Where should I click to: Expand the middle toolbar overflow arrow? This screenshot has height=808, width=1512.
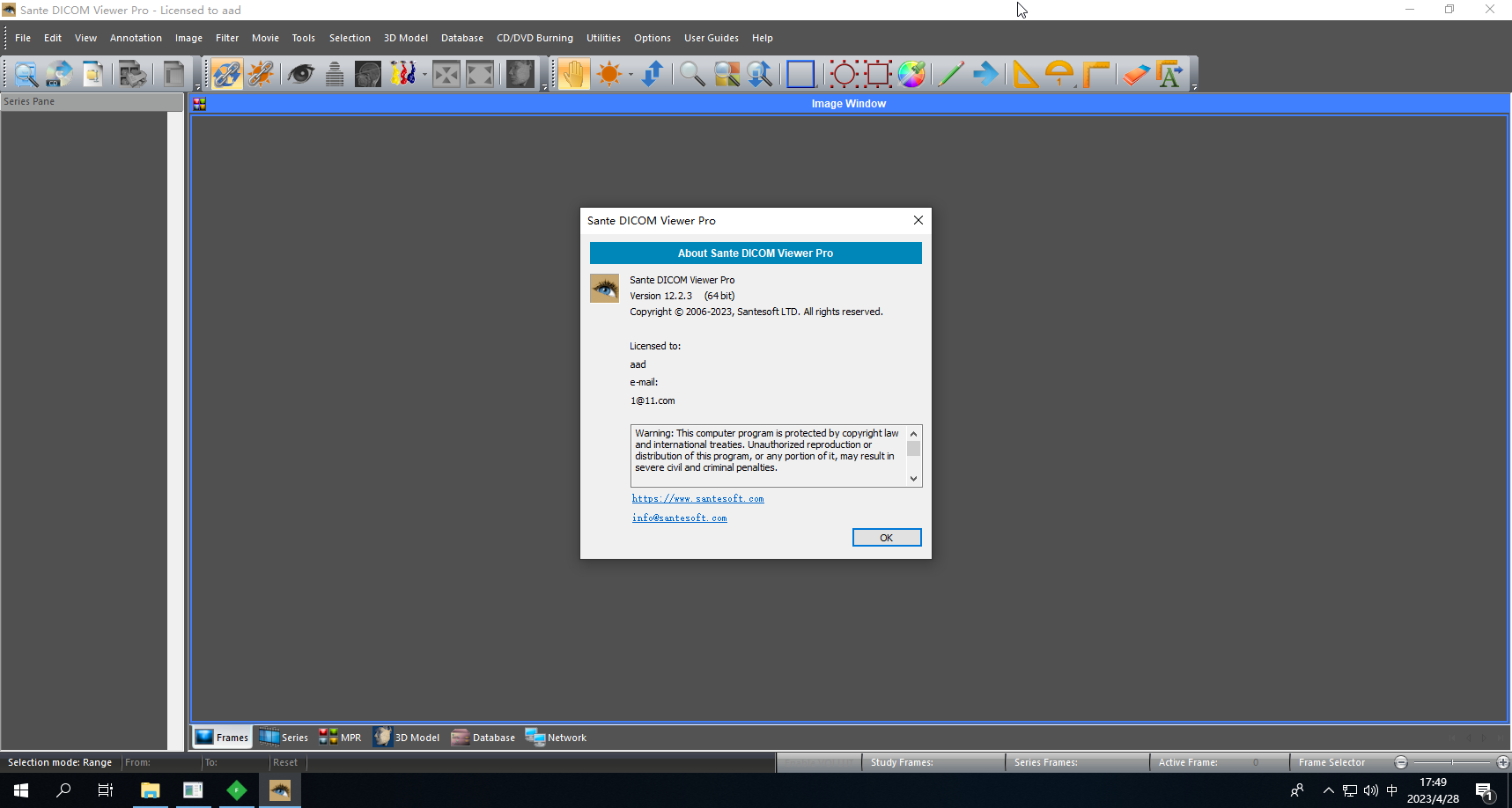[x=545, y=87]
